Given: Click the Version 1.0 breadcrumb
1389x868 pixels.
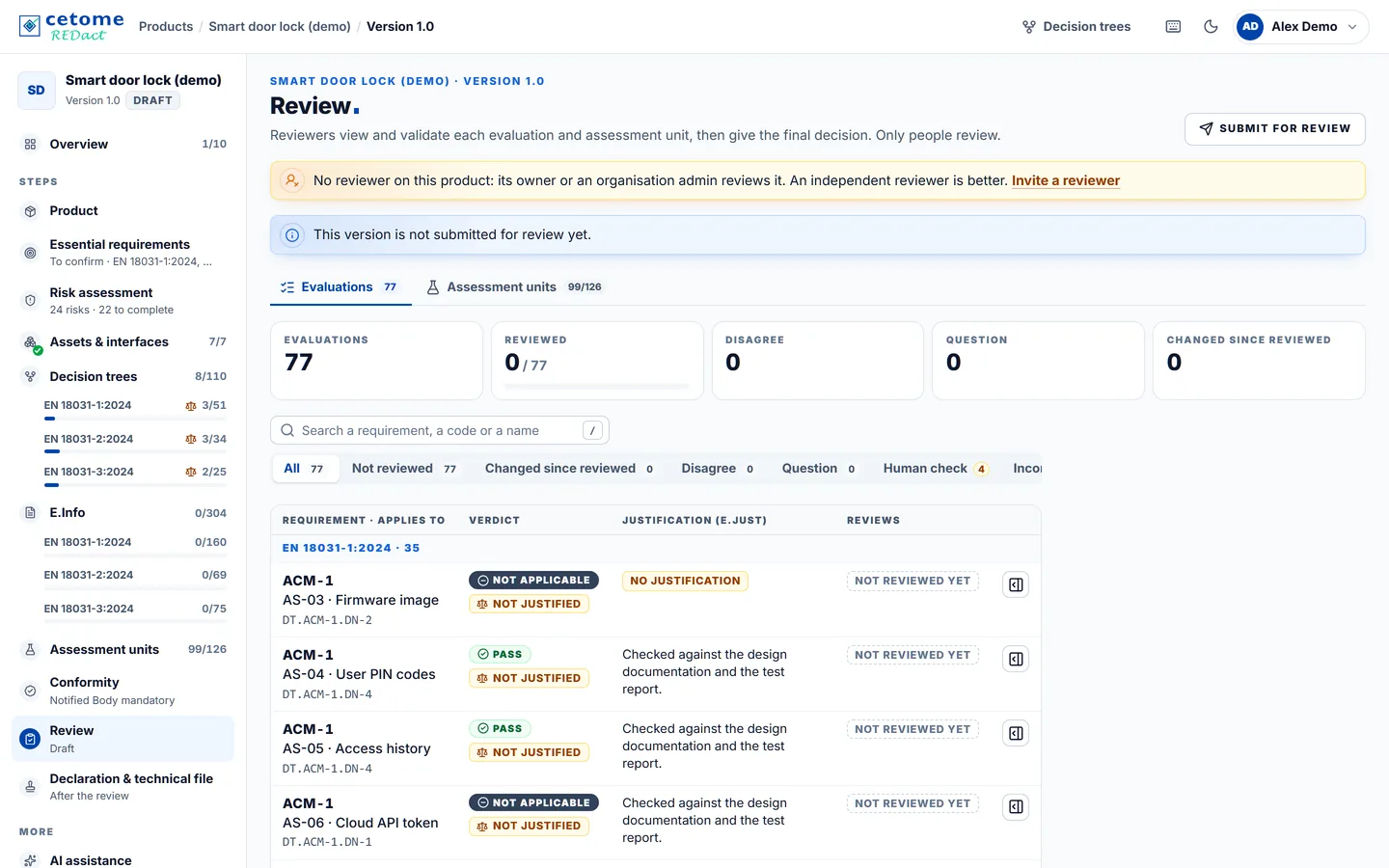Looking at the screenshot, I should 400,27.
